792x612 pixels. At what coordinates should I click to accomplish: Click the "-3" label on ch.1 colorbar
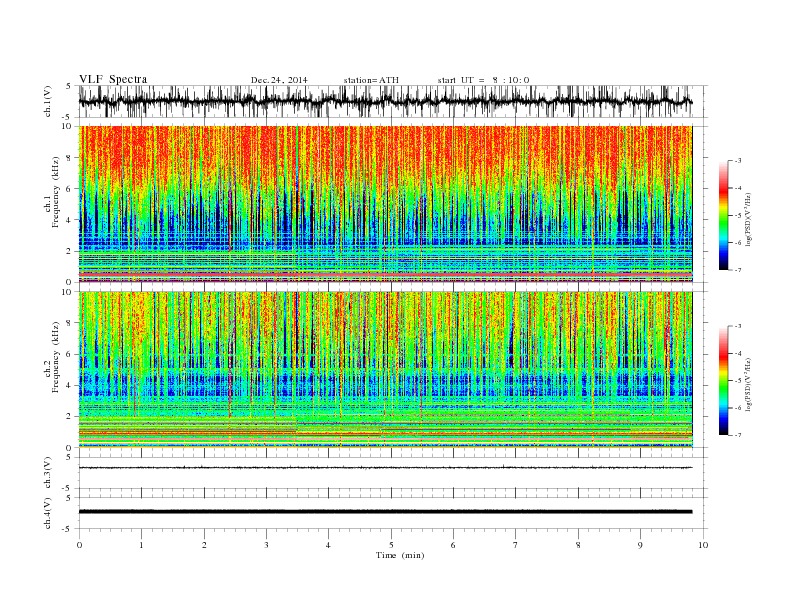tap(737, 161)
